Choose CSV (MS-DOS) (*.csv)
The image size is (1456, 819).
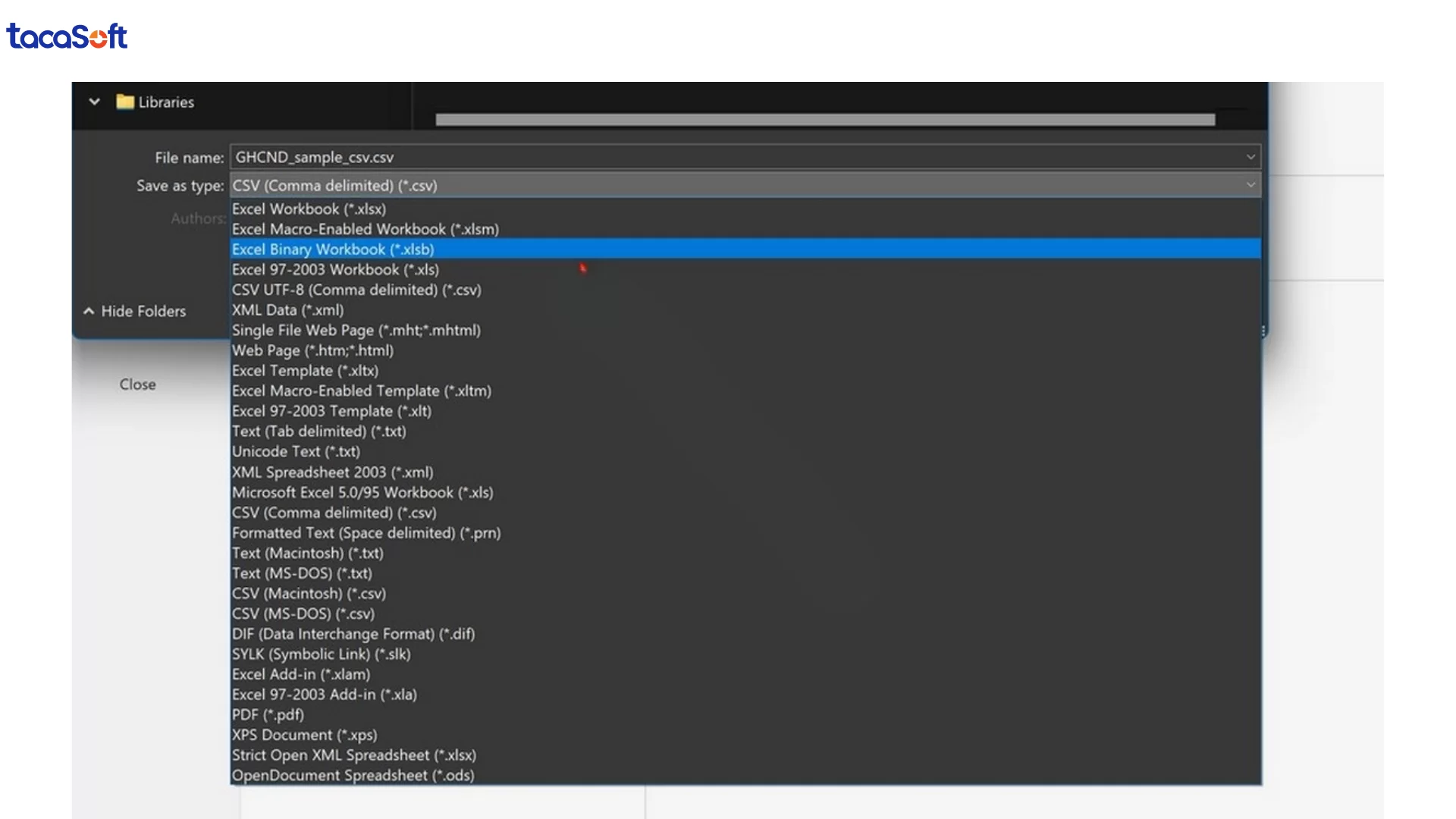(745, 613)
